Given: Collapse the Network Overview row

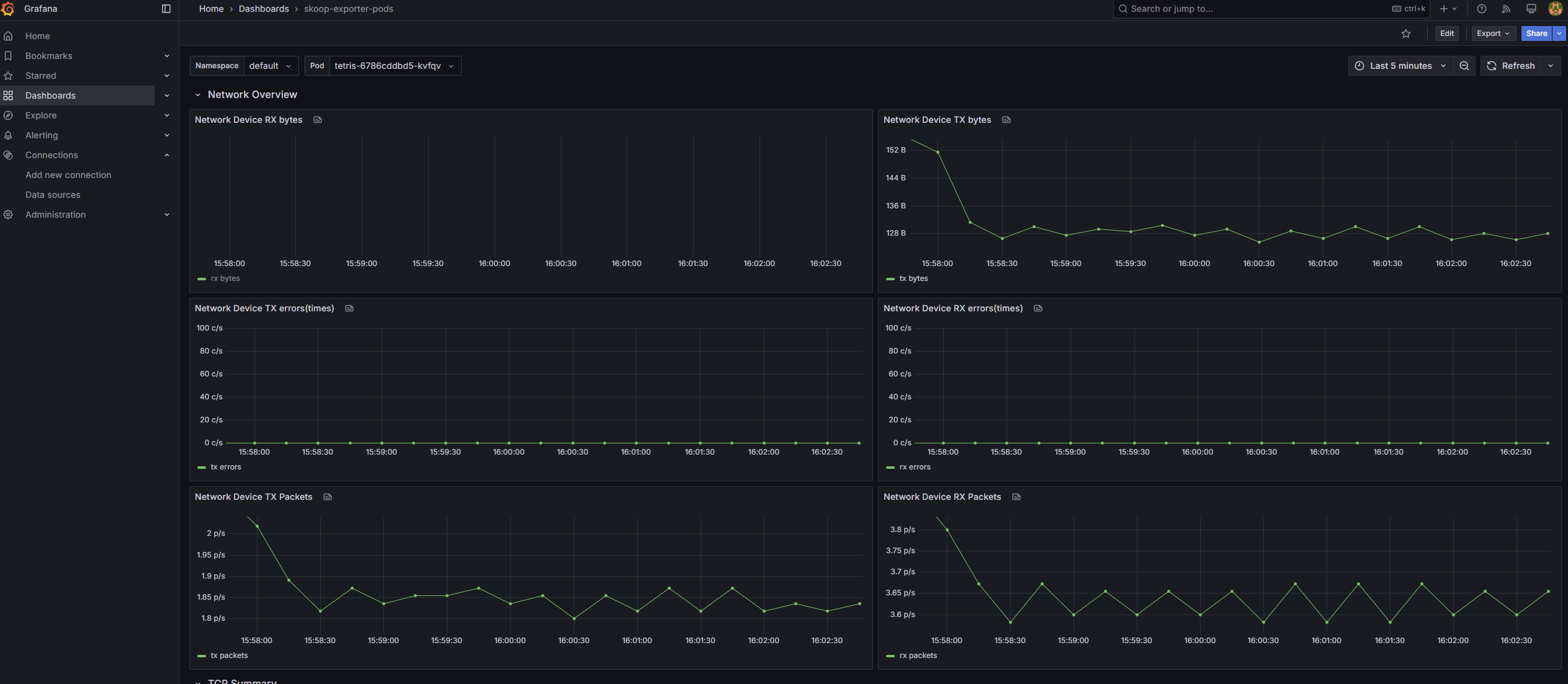Looking at the screenshot, I should 198,95.
